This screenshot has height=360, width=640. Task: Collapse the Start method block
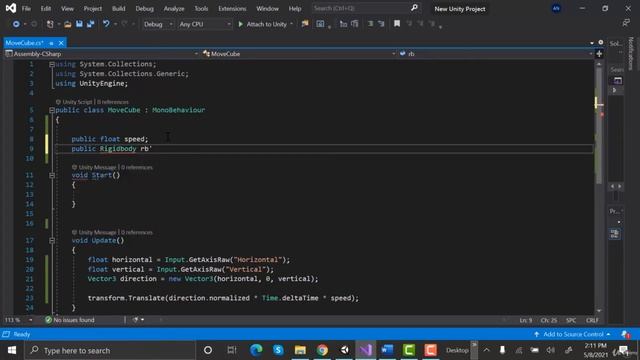pos(52,175)
